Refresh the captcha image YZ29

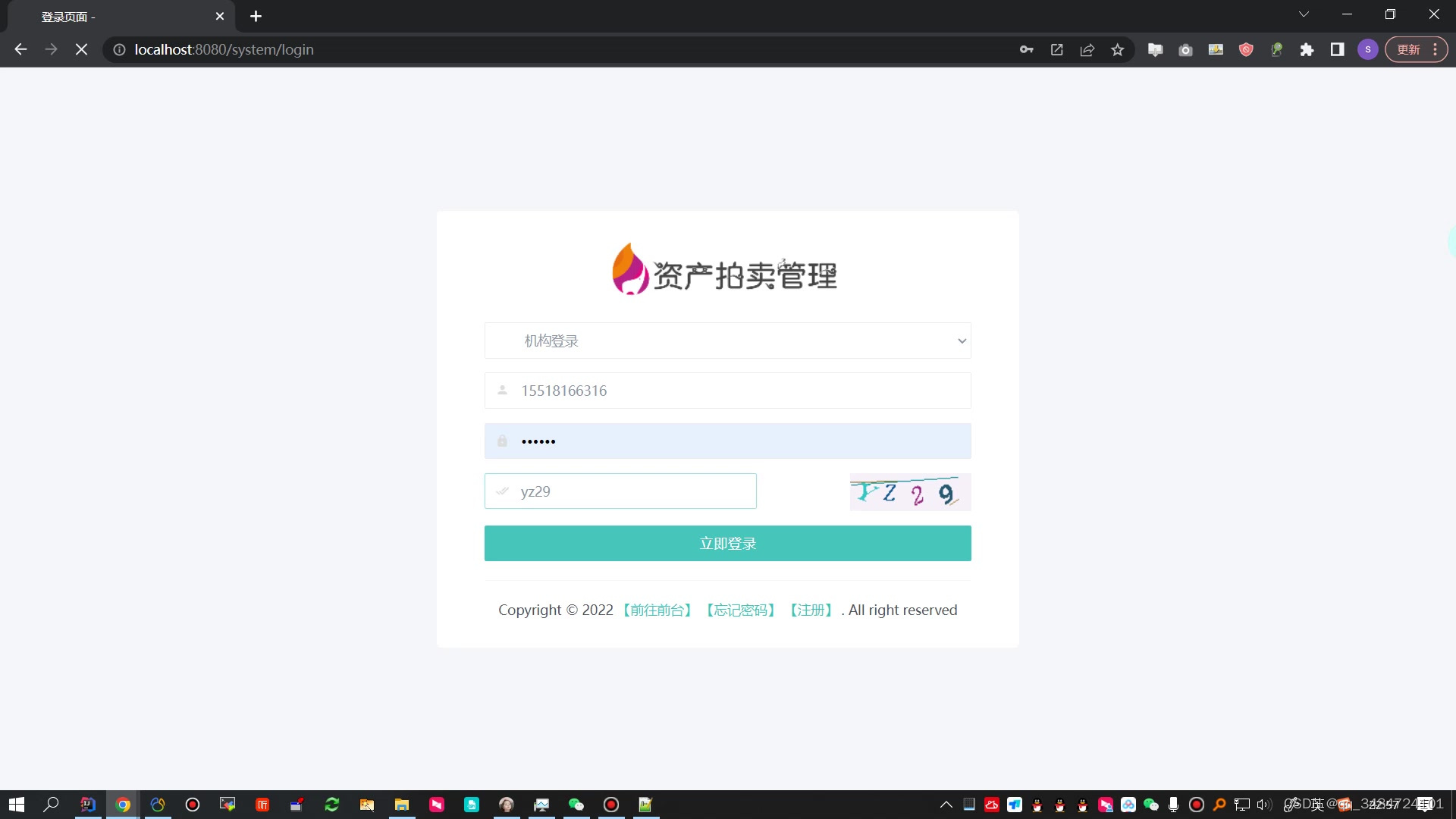tap(909, 492)
